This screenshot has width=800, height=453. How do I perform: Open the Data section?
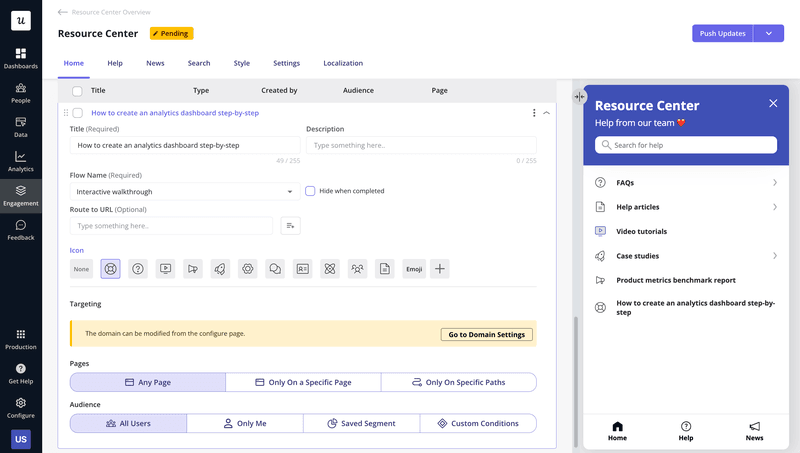click(20, 127)
